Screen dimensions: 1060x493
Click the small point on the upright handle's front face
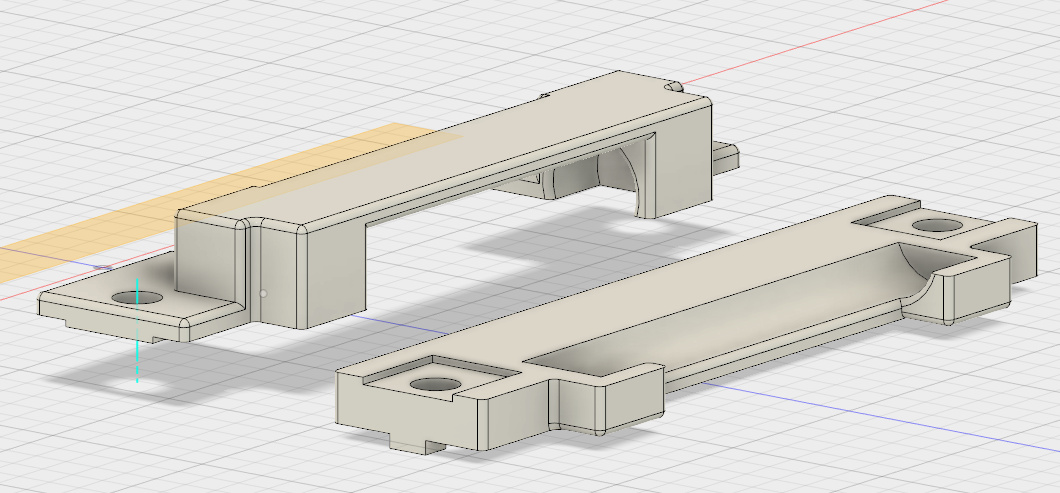click(x=264, y=294)
